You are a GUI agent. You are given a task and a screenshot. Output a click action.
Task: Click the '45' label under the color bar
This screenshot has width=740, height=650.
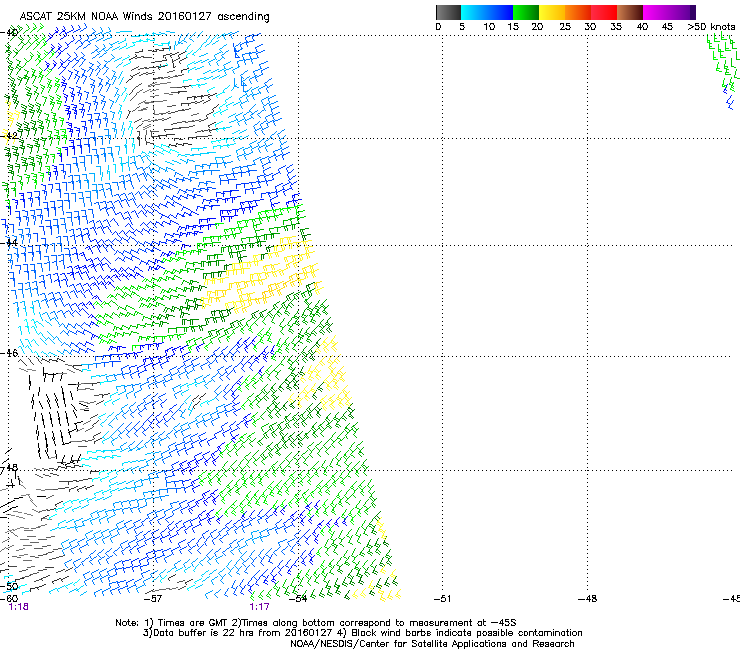coord(667,27)
